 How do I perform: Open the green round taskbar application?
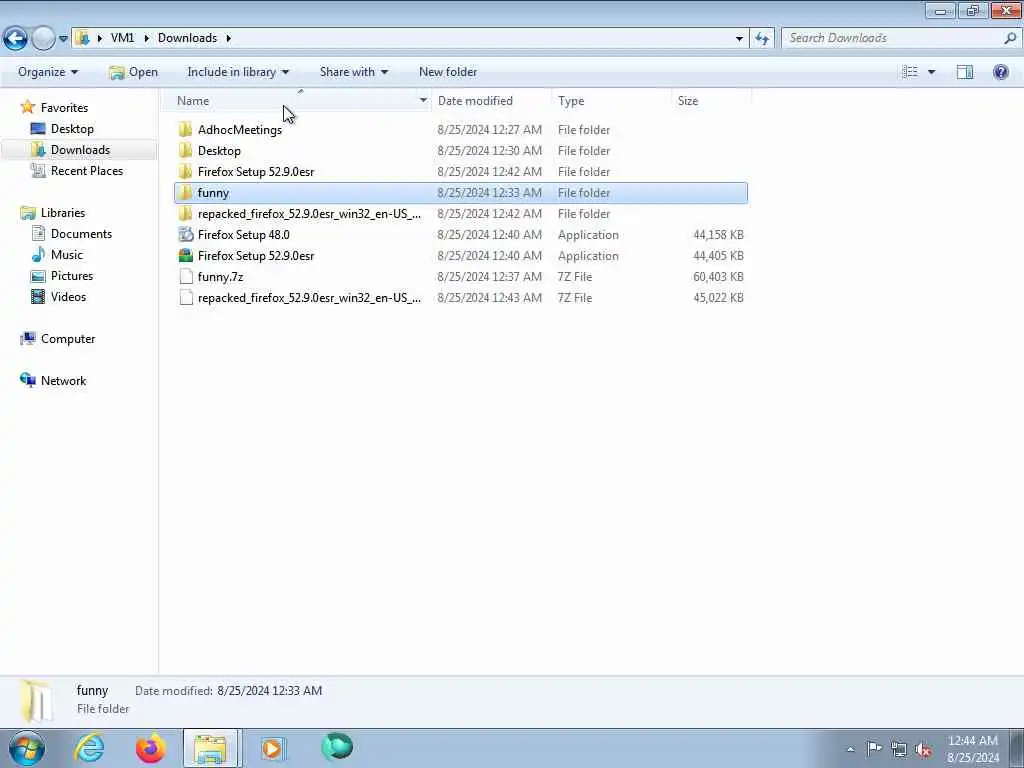337,747
